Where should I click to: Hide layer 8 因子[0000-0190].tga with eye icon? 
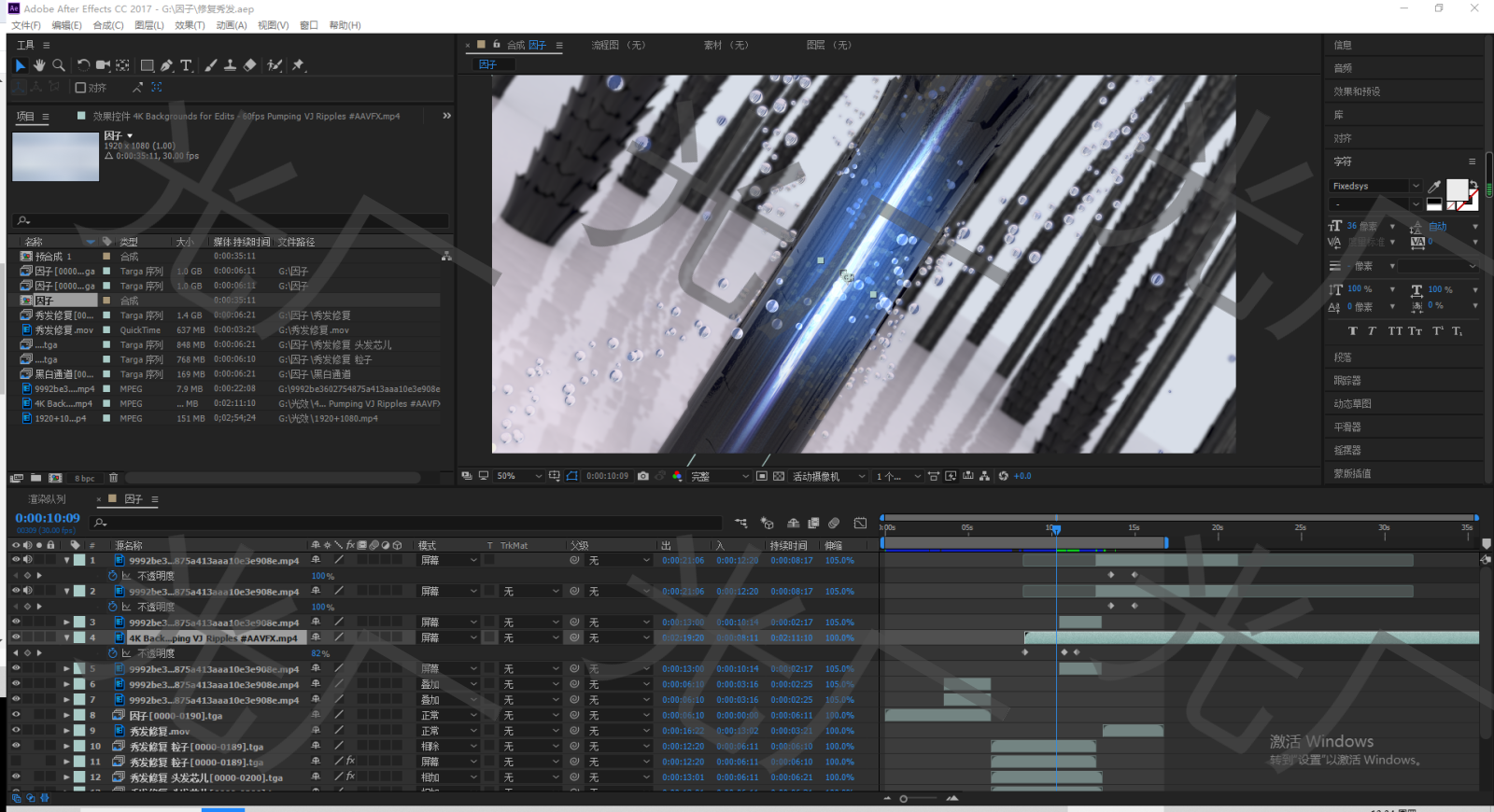coord(16,715)
